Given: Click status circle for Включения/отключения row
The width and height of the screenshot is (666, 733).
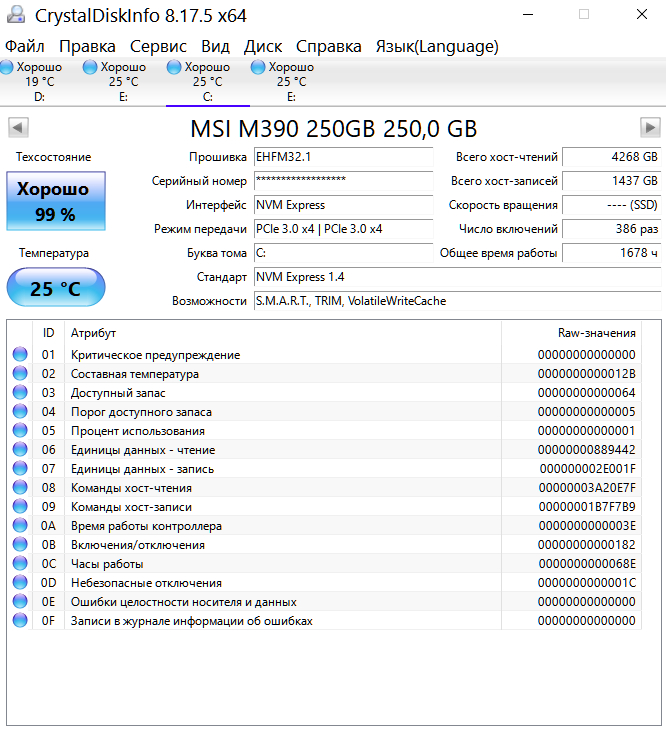Looking at the screenshot, I should point(20,545).
